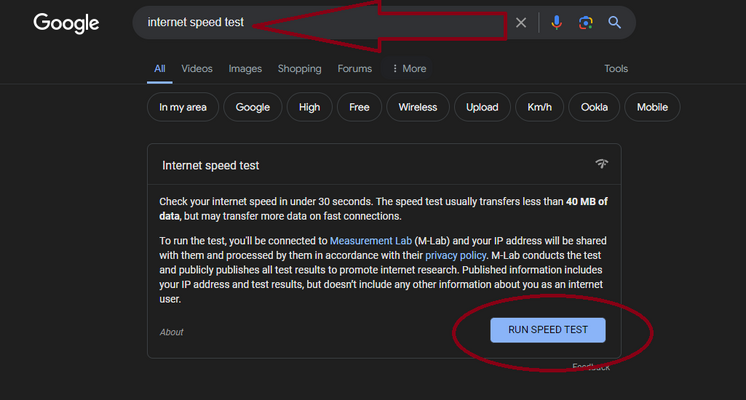
Task: Start voice search with microphone icon
Action: click(x=556, y=22)
